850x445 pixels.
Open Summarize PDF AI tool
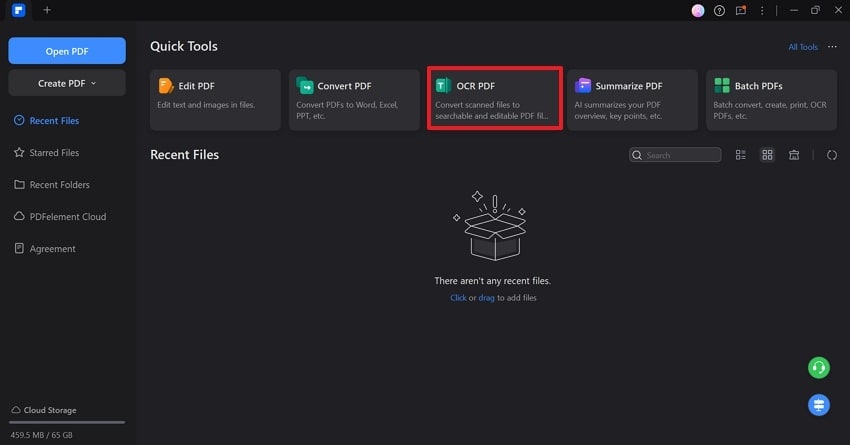click(x=632, y=100)
